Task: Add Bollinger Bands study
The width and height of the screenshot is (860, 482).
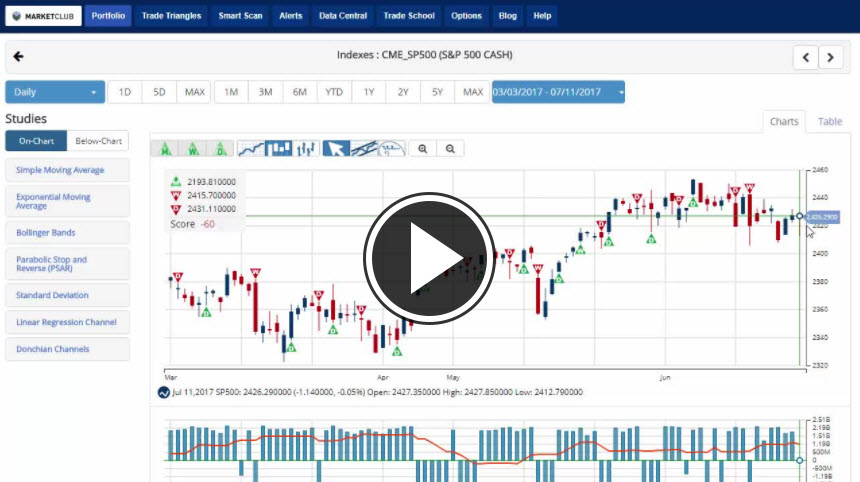Action: tap(67, 233)
